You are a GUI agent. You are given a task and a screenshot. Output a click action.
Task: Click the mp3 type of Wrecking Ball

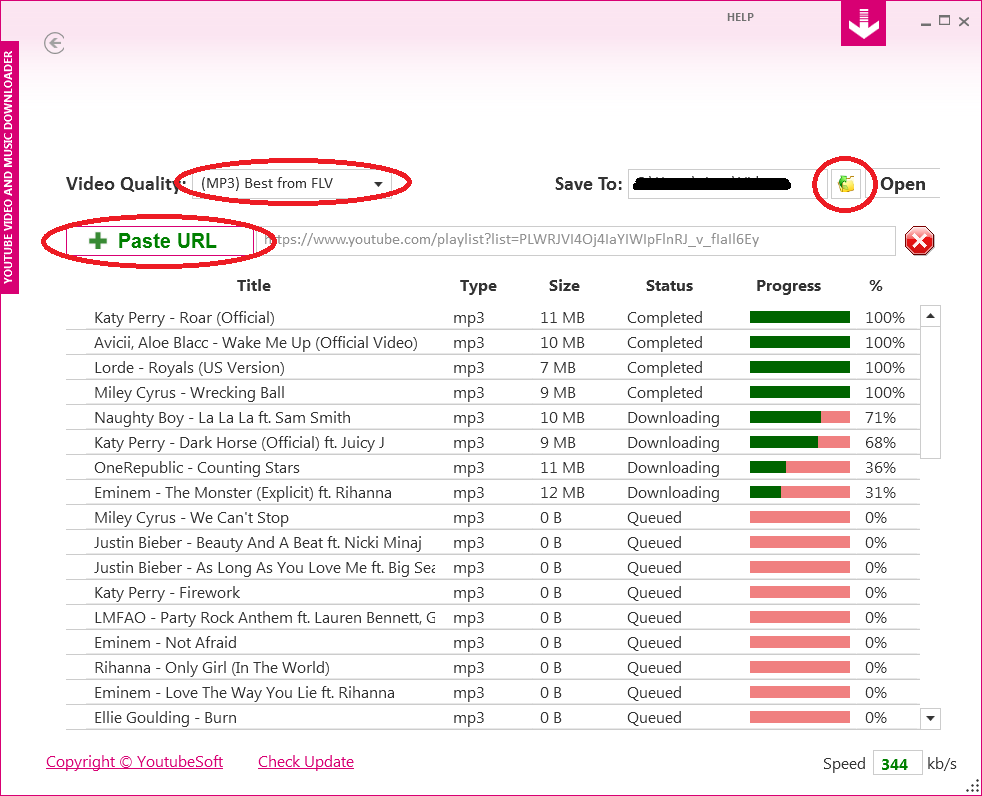point(468,393)
